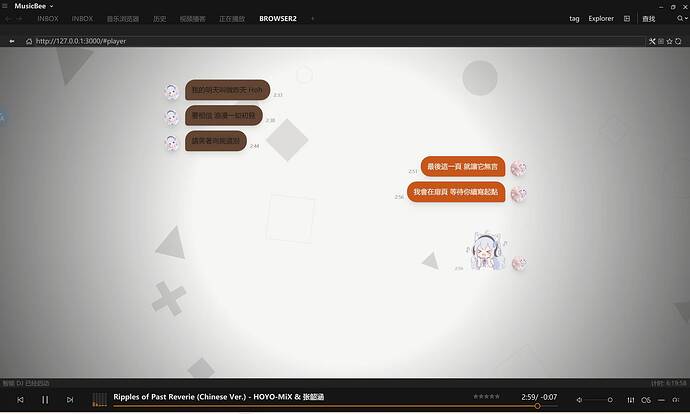
Task: Click the time counter at status bar right
Action: (x=668, y=383)
